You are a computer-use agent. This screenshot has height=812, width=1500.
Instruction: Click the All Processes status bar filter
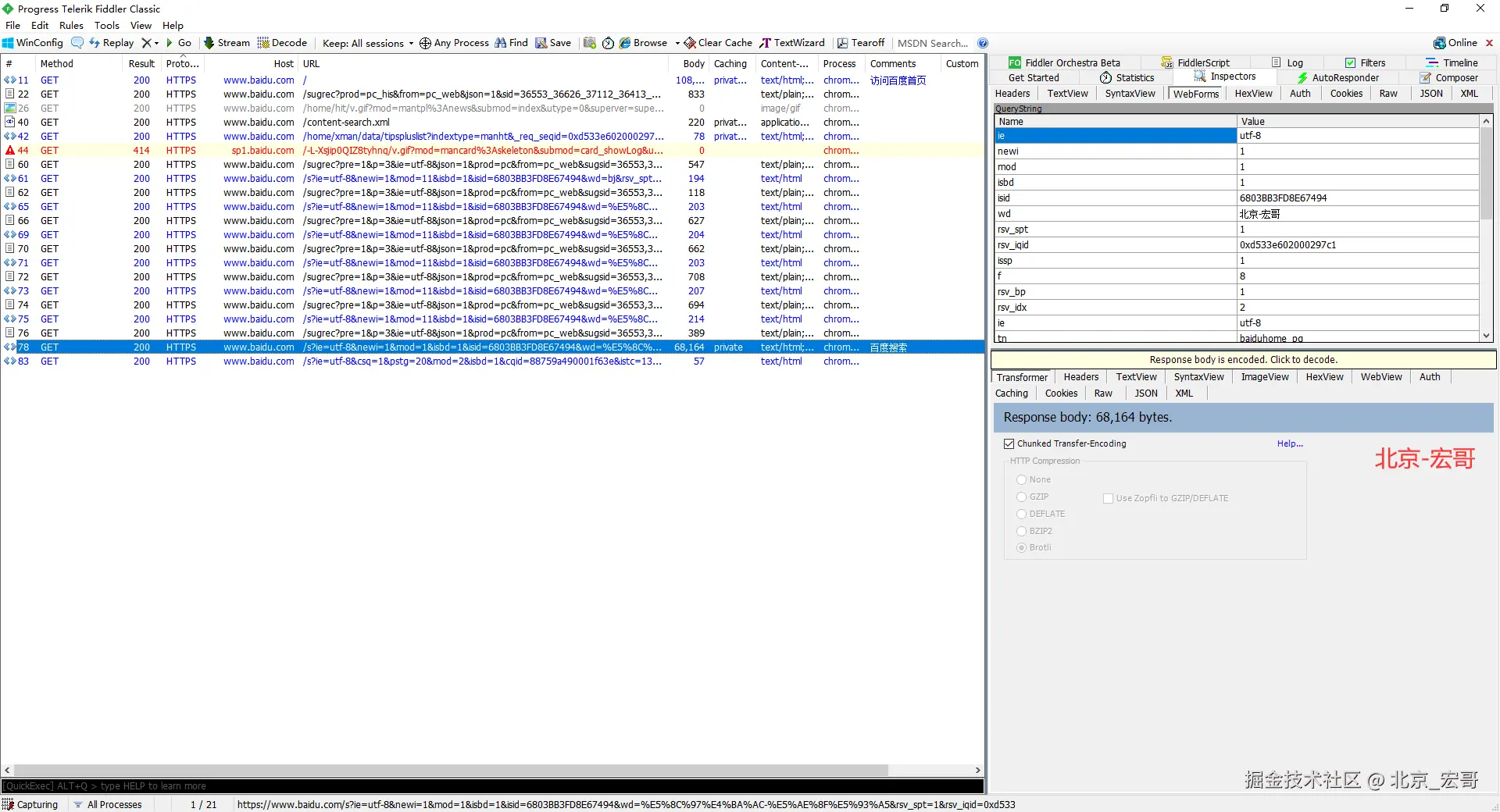coord(108,804)
